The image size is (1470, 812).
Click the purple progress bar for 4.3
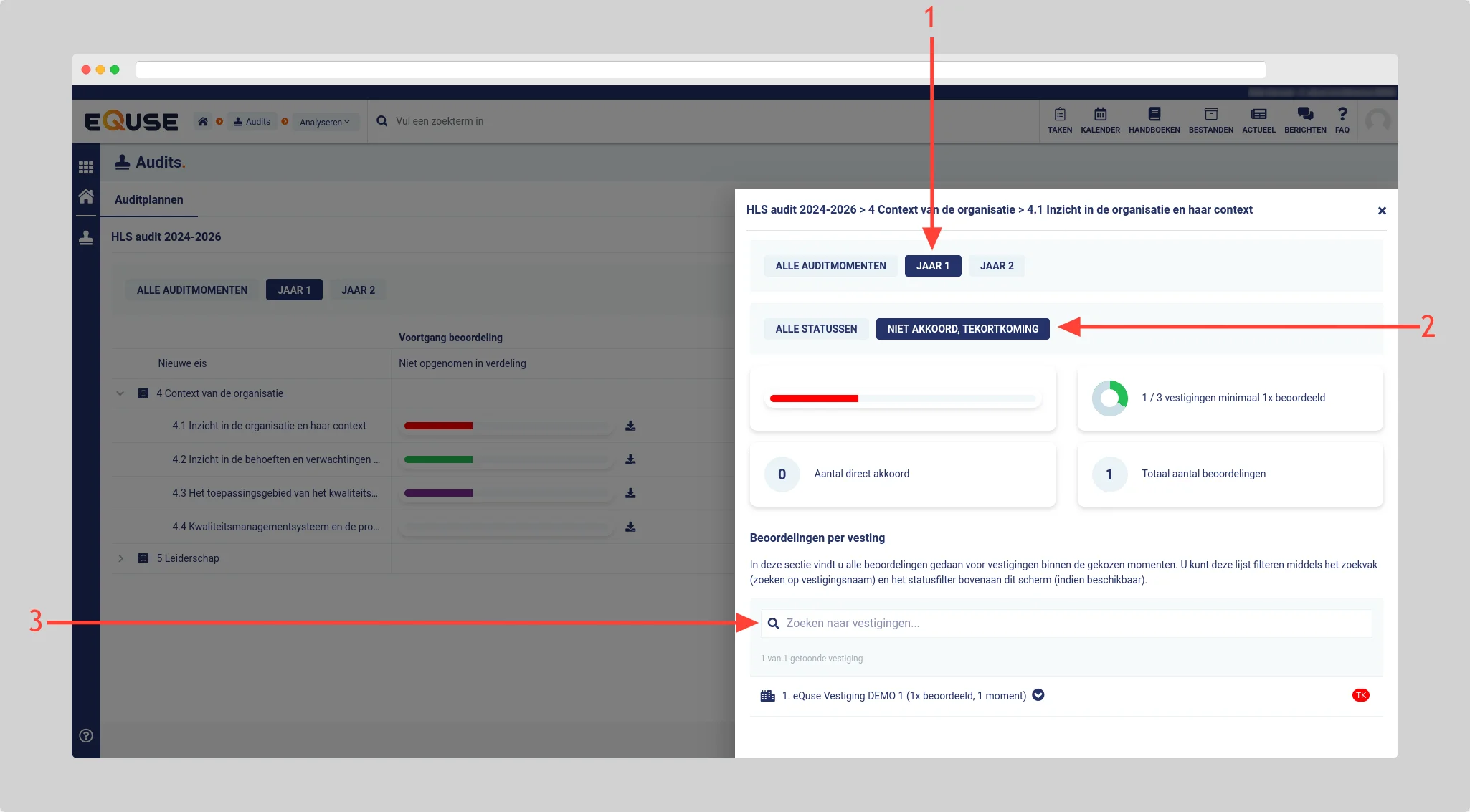coord(438,493)
